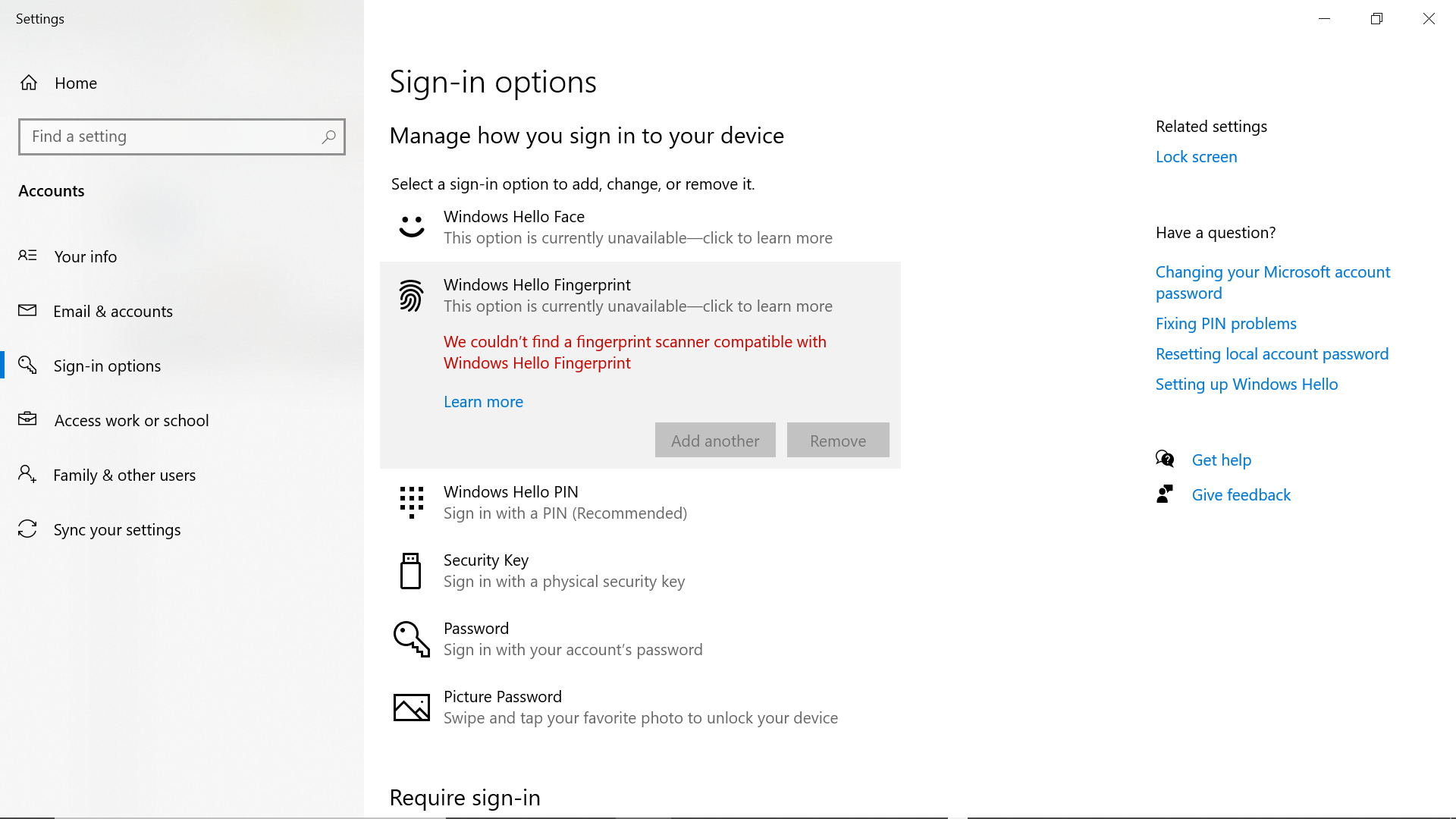Select the Picture Password image icon
The height and width of the screenshot is (819, 1456).
tap(412, 708)
